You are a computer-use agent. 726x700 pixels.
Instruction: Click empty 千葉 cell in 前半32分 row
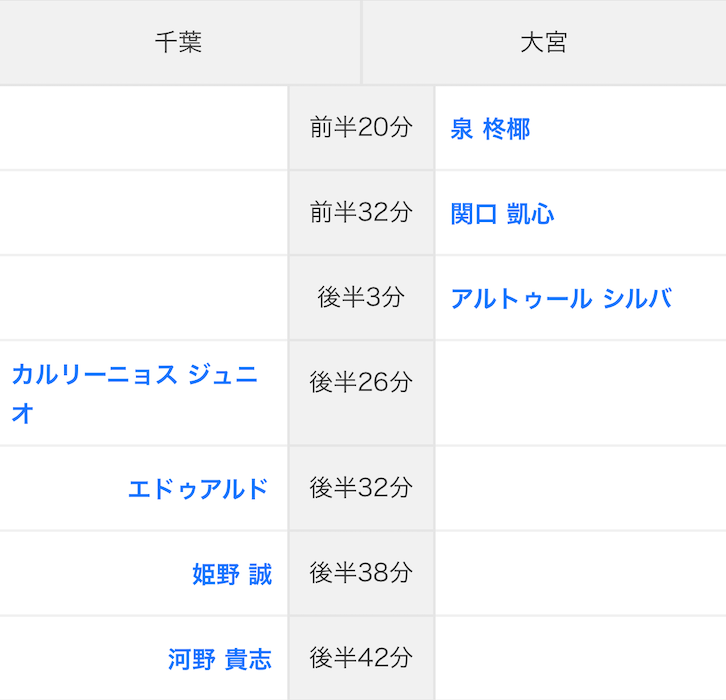pyautogui.click(x=143, y=213)
